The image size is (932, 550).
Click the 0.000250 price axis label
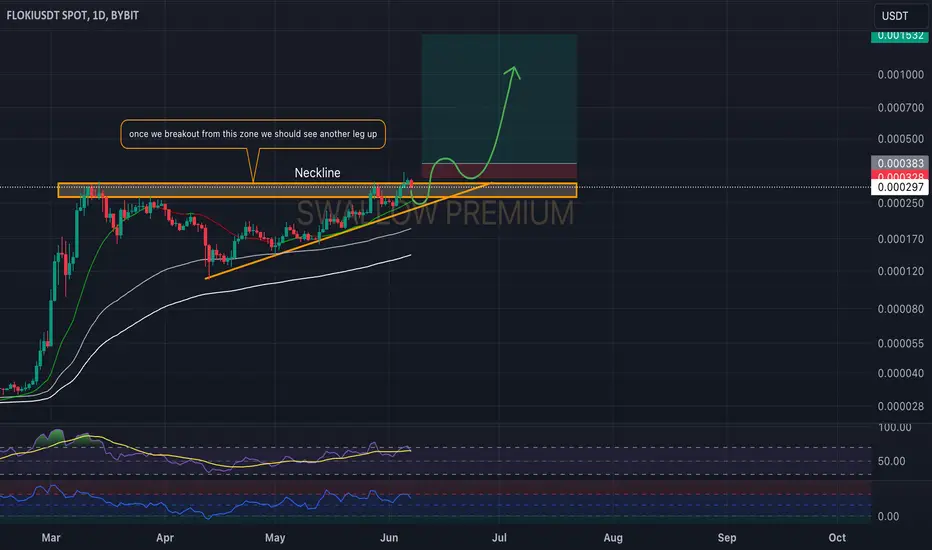[900, 203]
